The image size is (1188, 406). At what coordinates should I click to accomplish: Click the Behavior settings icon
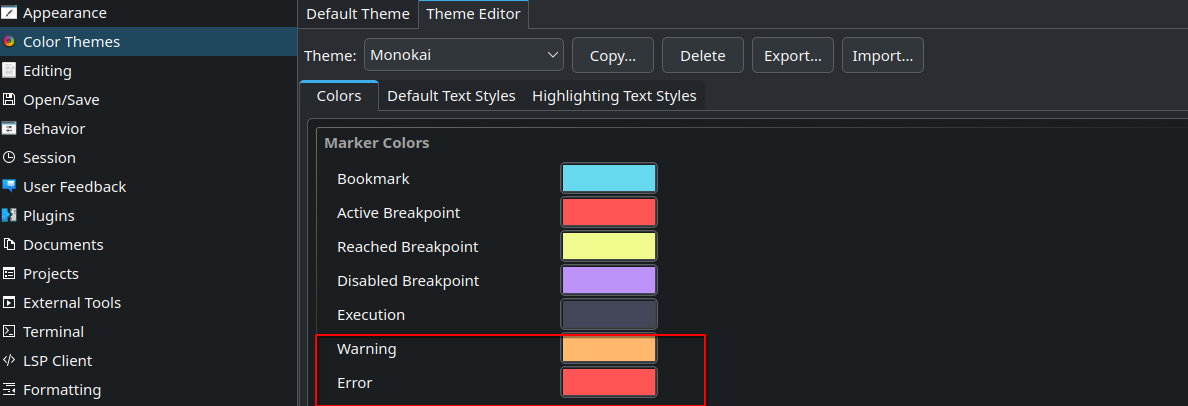(9, 129)
